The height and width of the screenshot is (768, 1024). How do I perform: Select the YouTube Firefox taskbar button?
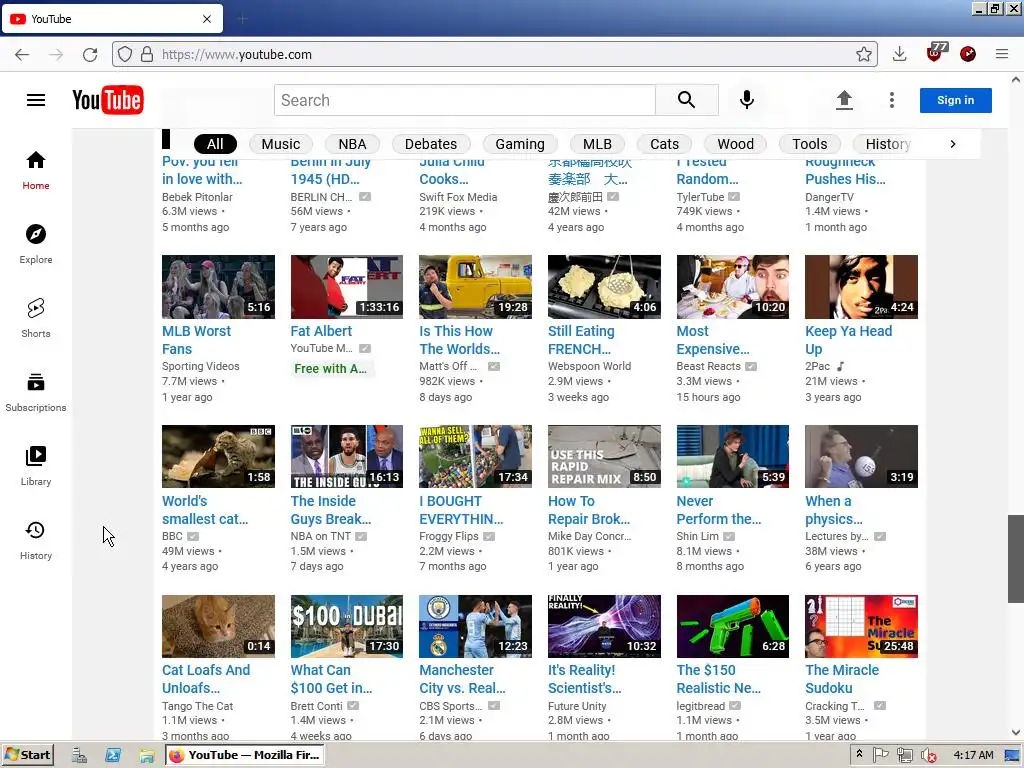click(x=245, y=755)
